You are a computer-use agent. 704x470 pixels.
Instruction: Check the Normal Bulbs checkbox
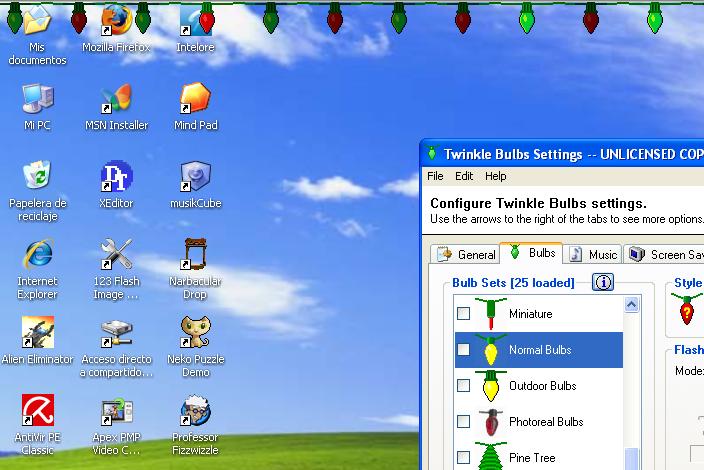tap(463, 349)
